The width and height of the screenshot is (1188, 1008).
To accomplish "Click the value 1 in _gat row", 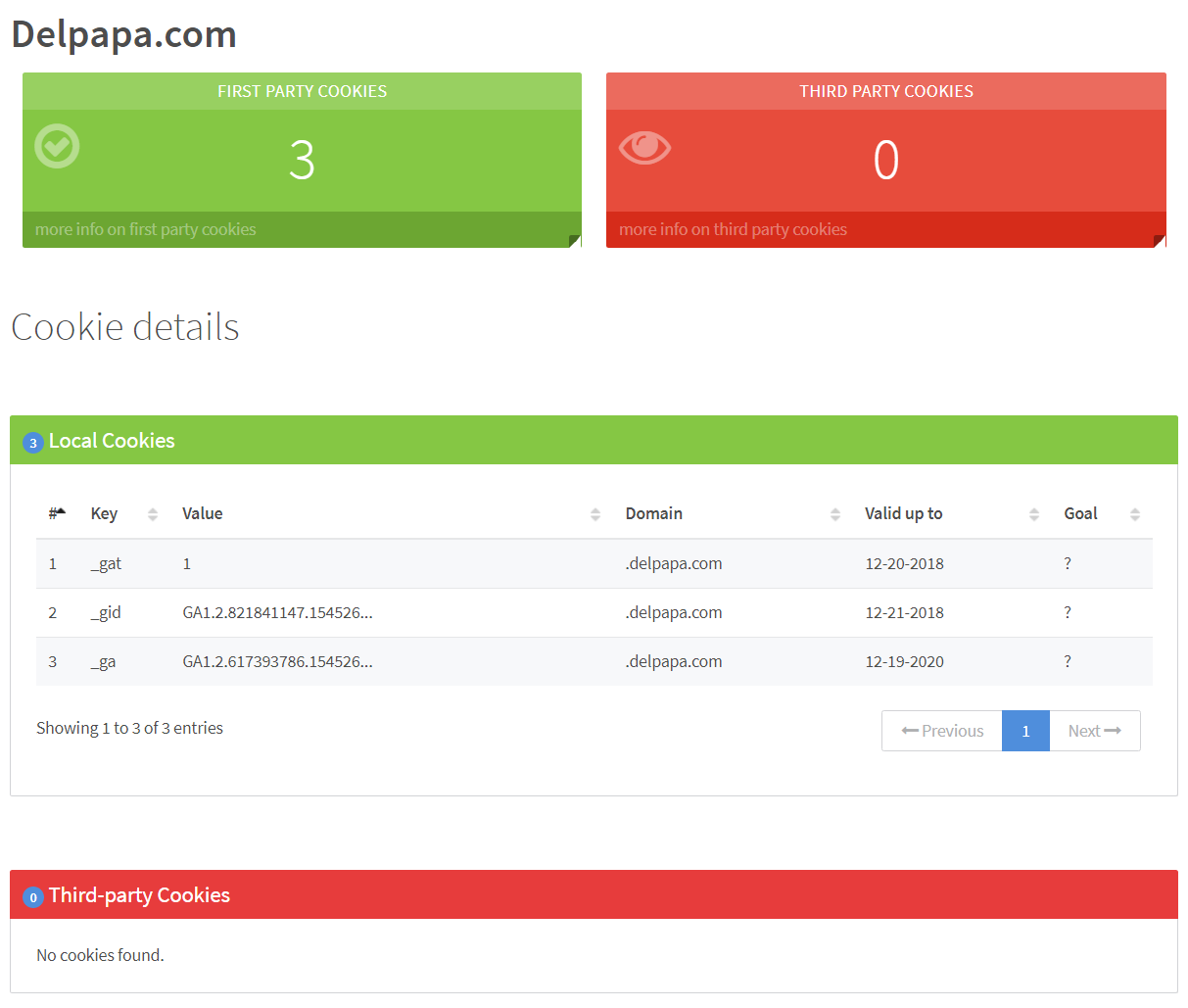I will coord(187,563).
